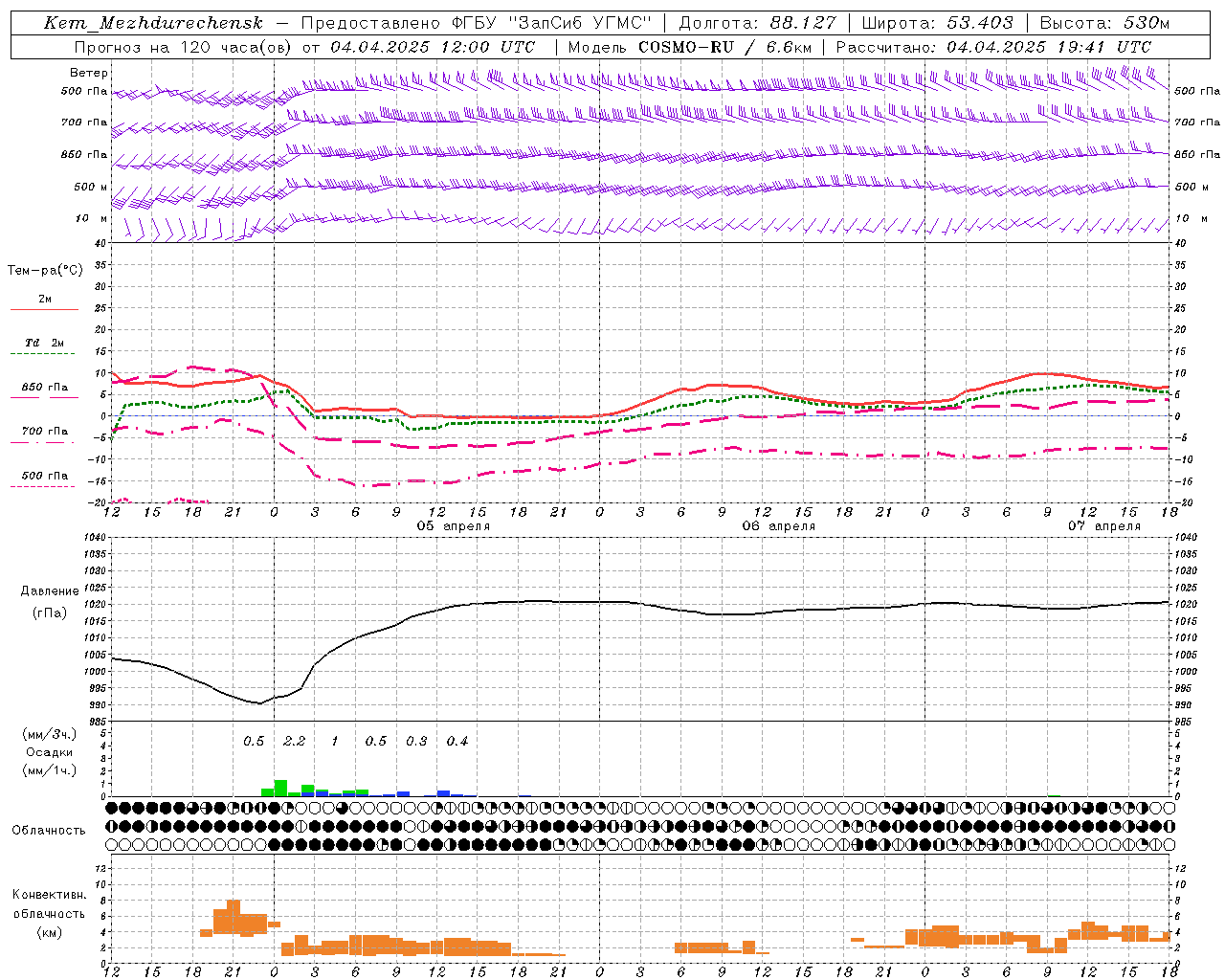Click the longitude value 88.127
The image size is (1225, 980).
(x=803, y=23)
